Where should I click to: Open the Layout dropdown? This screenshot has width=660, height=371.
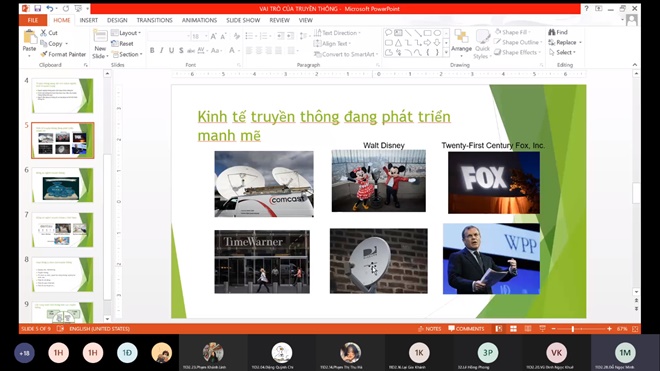[126, 33]
